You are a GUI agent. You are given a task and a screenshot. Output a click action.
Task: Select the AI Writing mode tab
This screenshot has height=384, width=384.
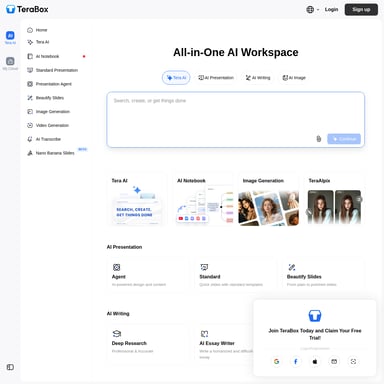click(258, 78)
